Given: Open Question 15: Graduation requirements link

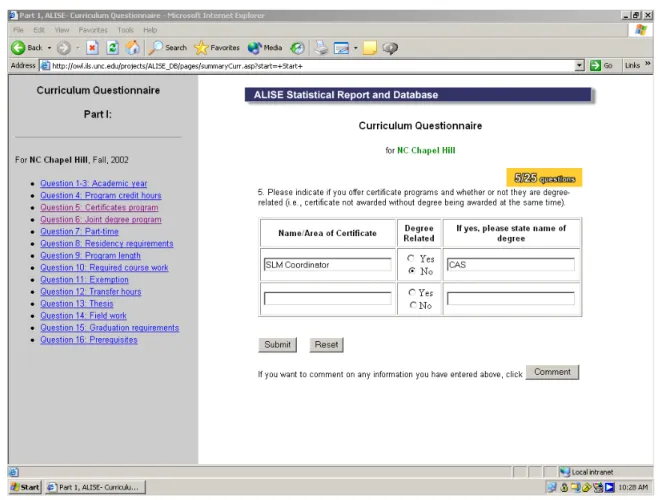Looking at the screenshot, I should [110, 328].
